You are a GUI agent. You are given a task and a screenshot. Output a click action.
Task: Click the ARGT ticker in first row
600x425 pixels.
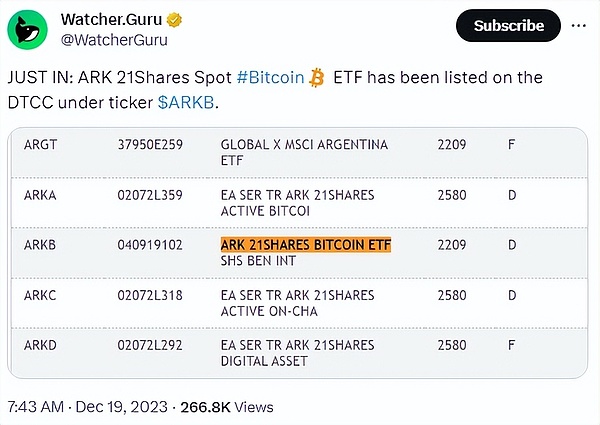point(40,145)
